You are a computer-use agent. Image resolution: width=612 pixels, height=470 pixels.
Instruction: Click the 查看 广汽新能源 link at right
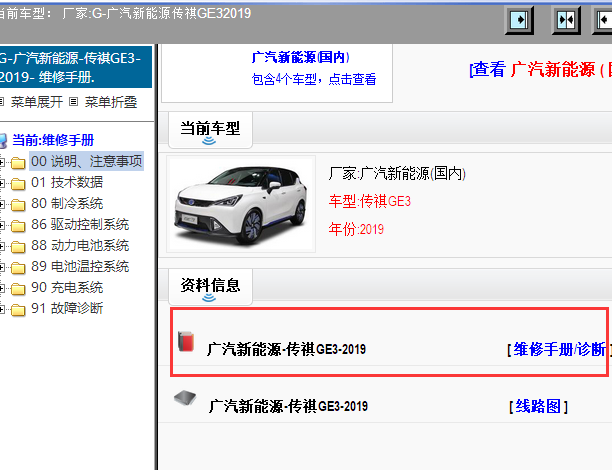pos(540,69)
